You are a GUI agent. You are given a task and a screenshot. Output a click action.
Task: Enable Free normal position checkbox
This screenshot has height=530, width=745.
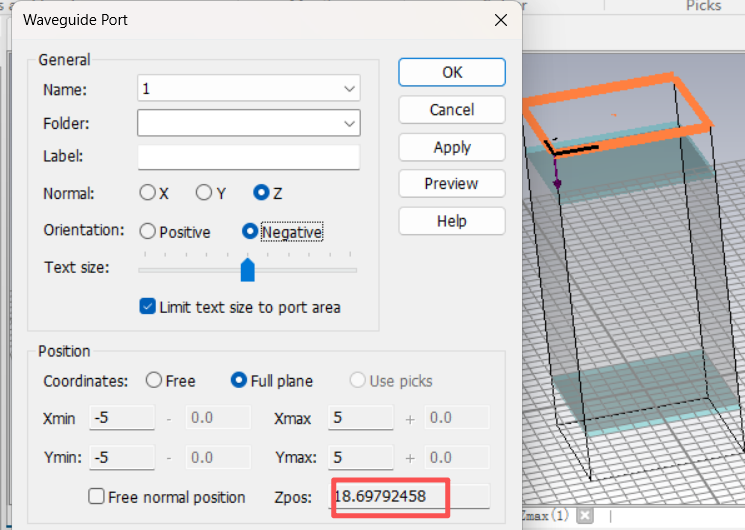pyautogui.click(x=96, y=496)
